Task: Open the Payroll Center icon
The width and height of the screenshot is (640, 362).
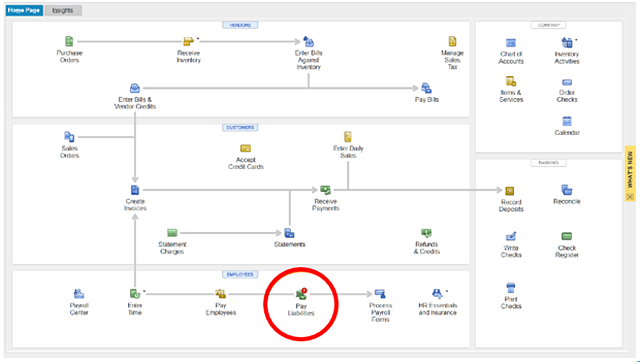Action: 79,294
